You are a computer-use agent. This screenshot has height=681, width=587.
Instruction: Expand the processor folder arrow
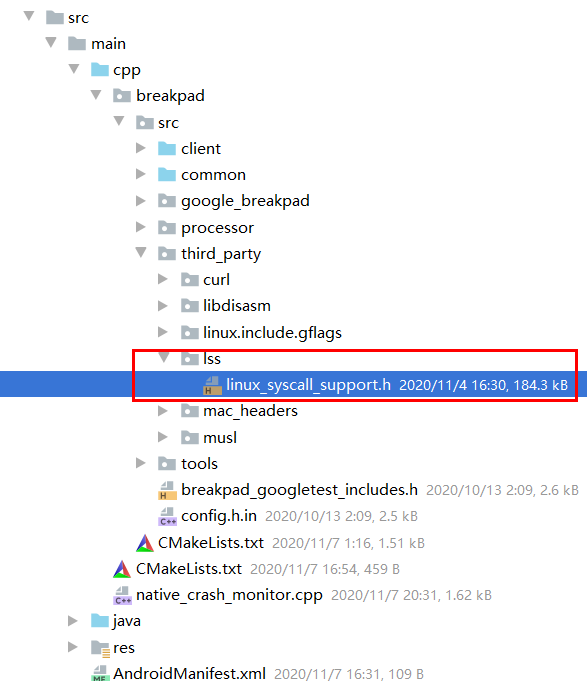click(141, 227)
